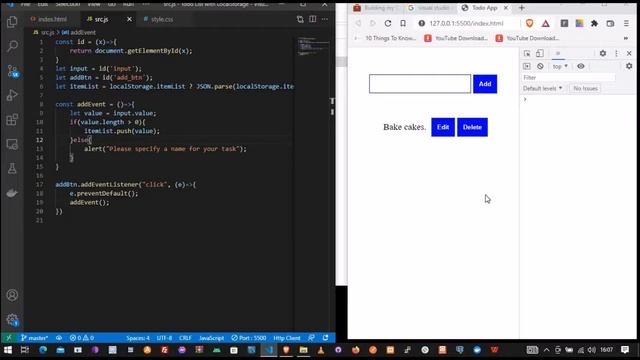Toggle the DevTools console sidebar
Viewport: 640px width, 360px height.
tap(527, 66)
